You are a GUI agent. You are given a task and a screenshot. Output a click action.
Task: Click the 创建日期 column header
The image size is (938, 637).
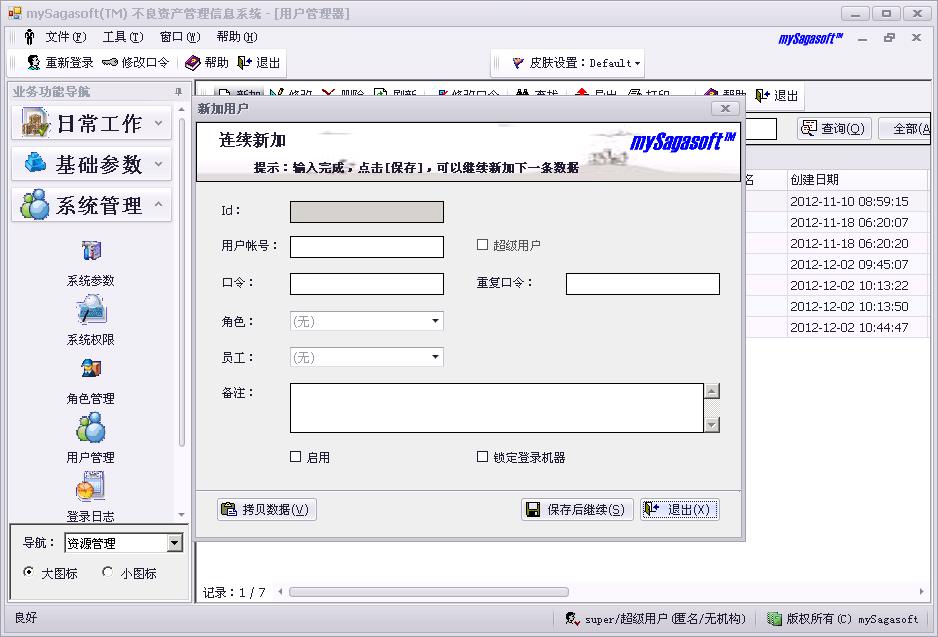[857, 179]
